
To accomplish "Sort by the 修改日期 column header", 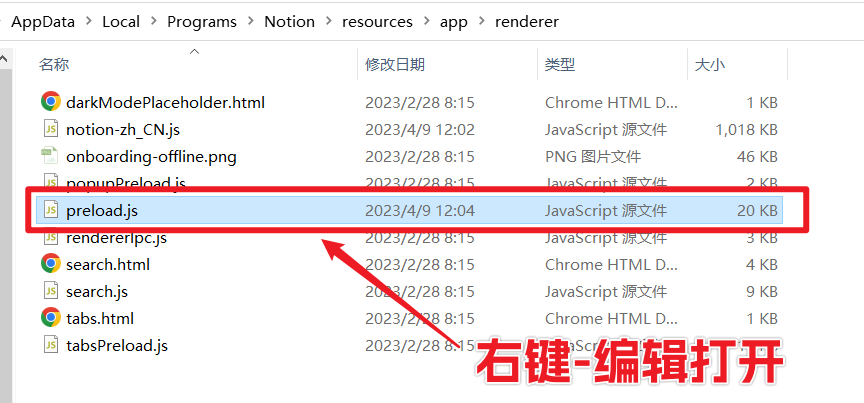I will 395,65.
